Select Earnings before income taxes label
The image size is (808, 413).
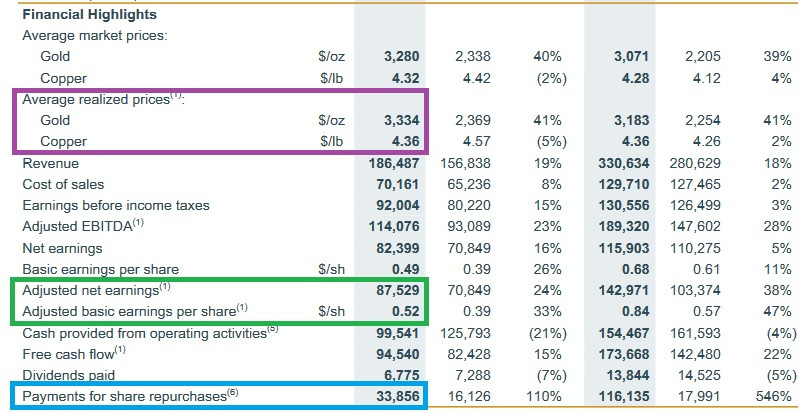(x=115, y=205)
